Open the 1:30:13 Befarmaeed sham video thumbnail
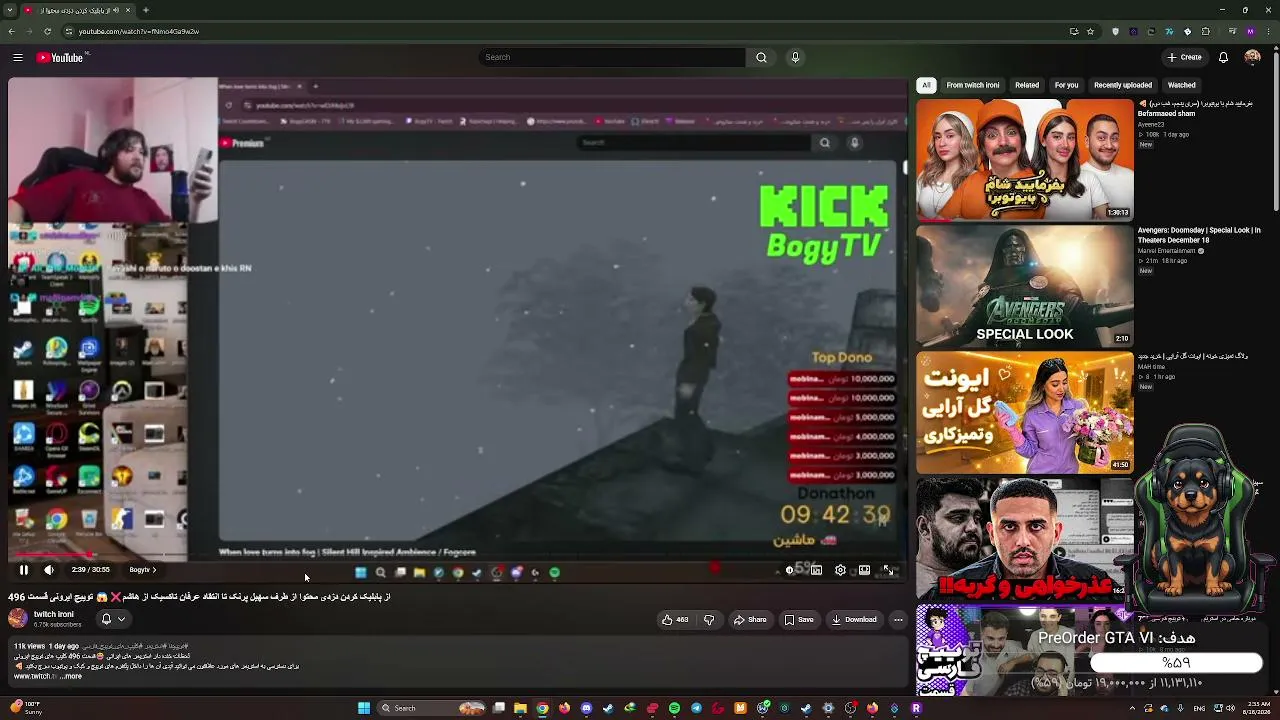 tap(1025, 160)
